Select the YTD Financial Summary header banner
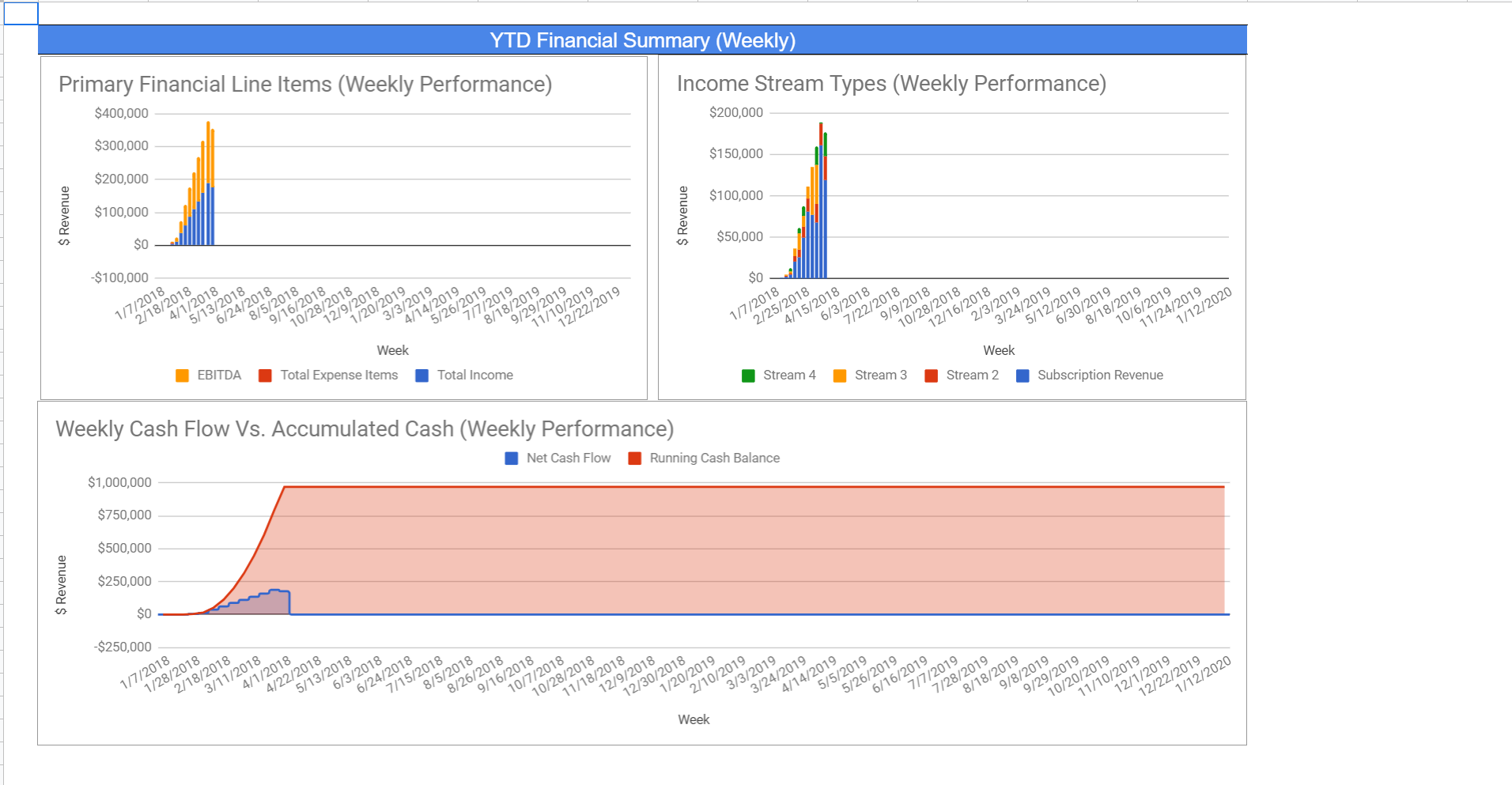1512x785 pixels. click(642, 40)
